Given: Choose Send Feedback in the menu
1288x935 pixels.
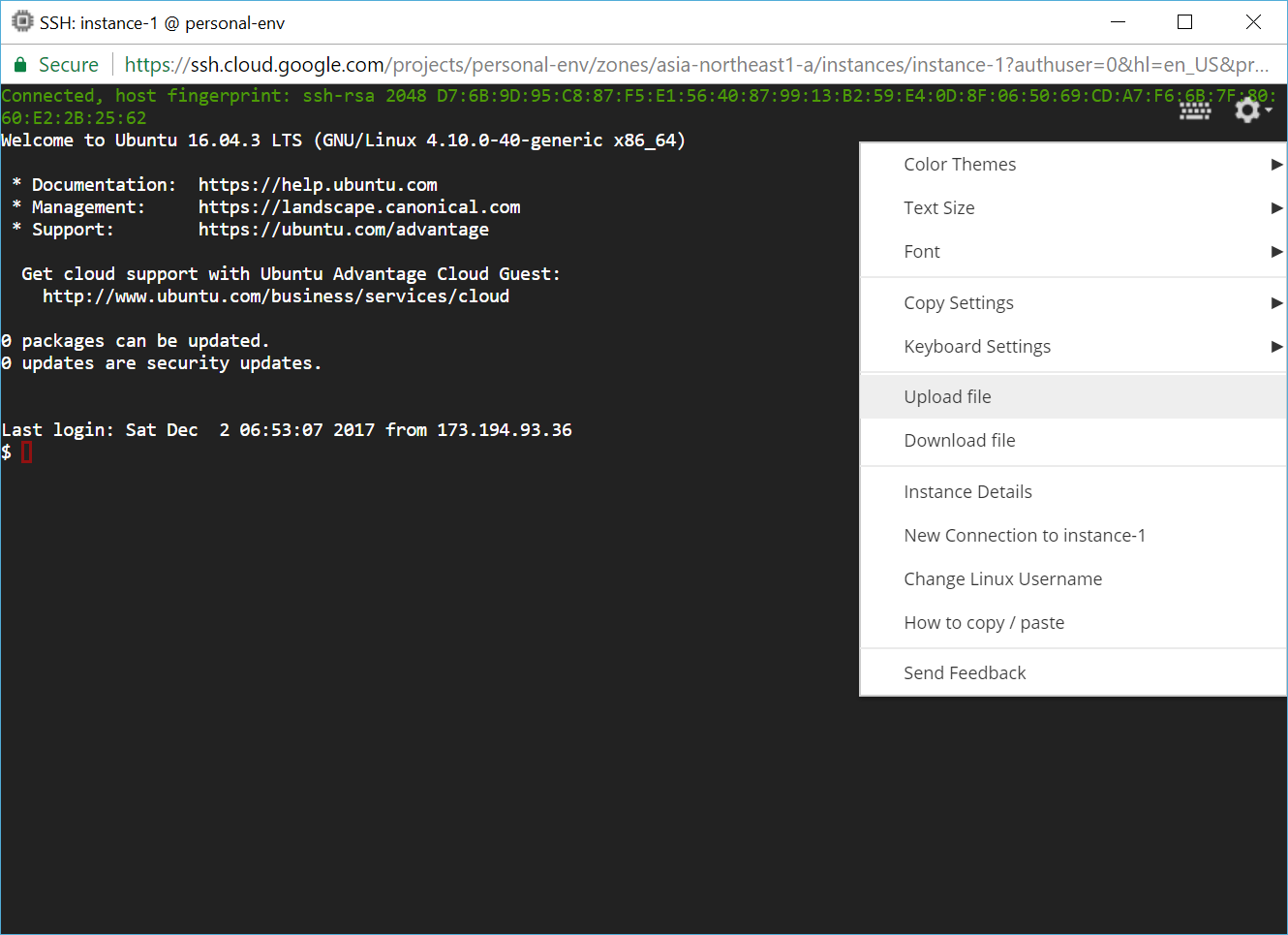Looking at the screenshot, I should [x=1073, y=673].
